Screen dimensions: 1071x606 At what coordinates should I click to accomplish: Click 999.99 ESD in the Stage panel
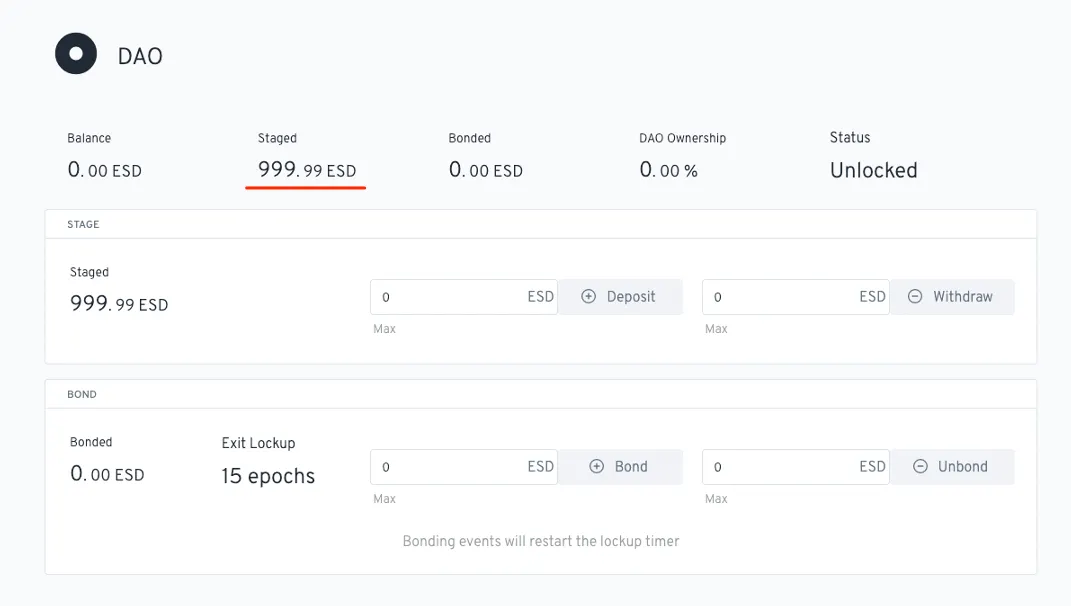point(119,303)
